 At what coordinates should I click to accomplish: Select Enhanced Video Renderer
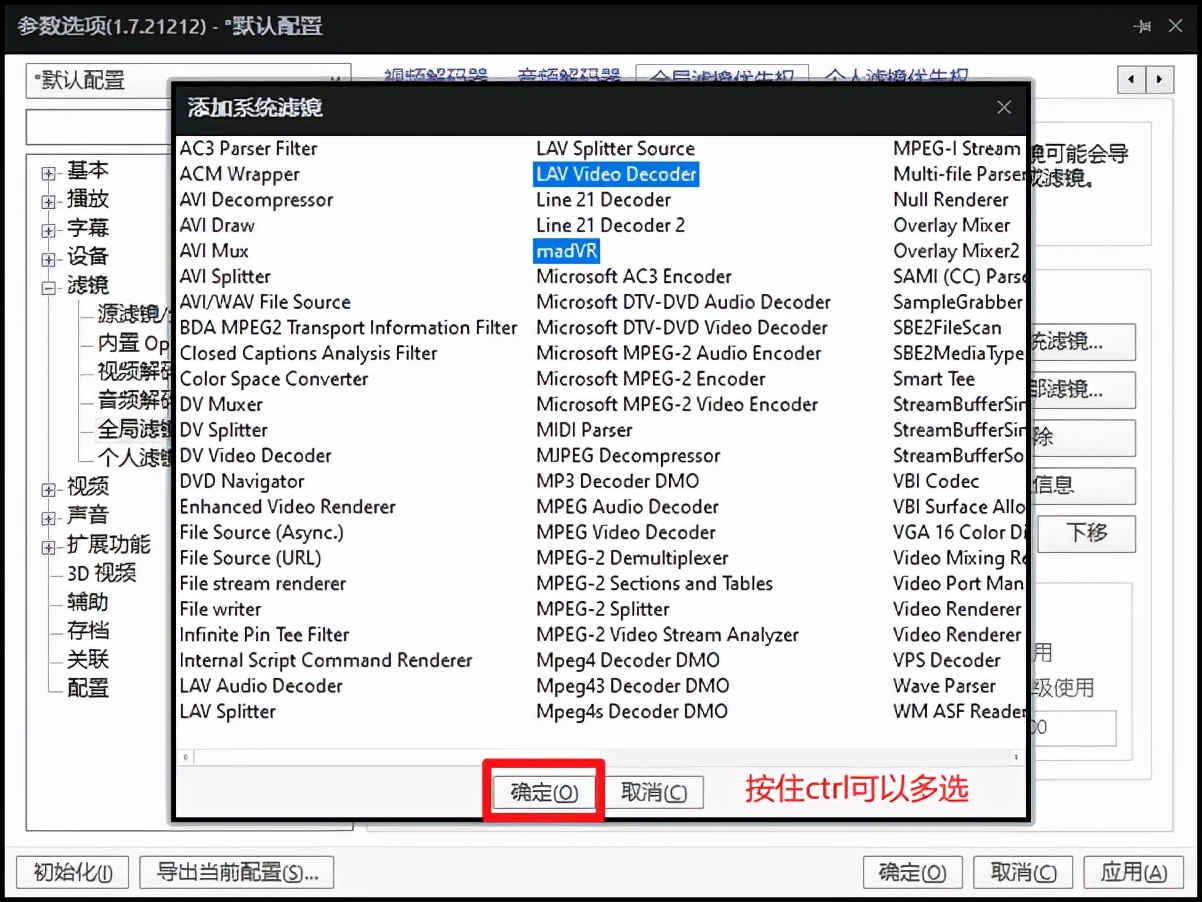(288, 507)
